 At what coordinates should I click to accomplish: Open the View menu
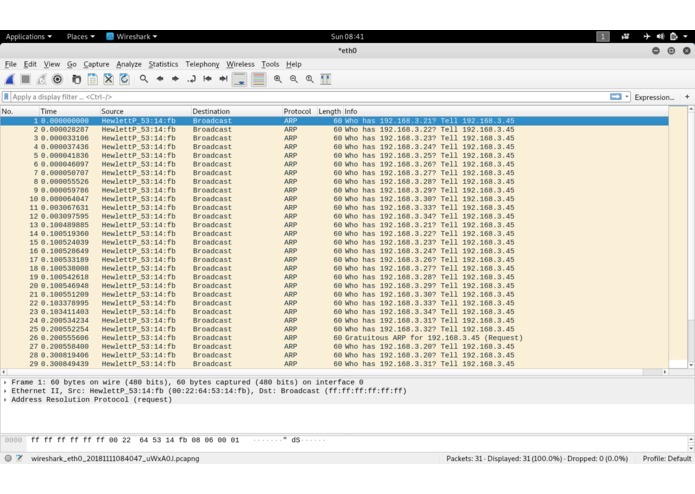pyautogui.click(x=52, y=64)
